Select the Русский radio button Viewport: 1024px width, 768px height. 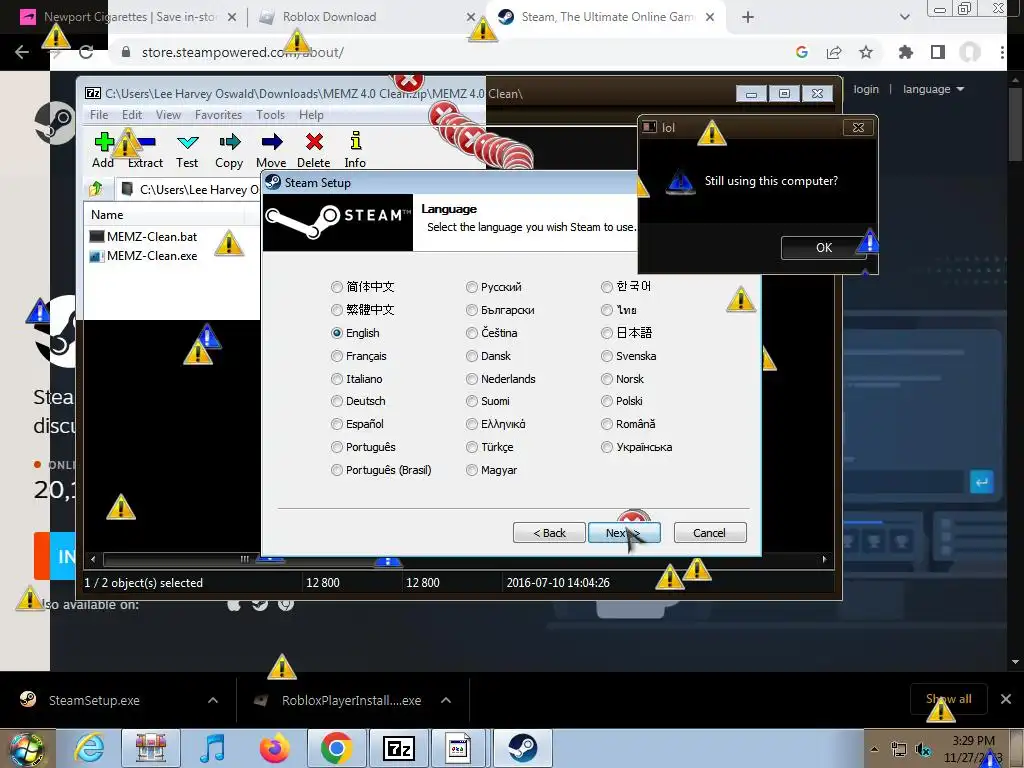tap(472, 287)
